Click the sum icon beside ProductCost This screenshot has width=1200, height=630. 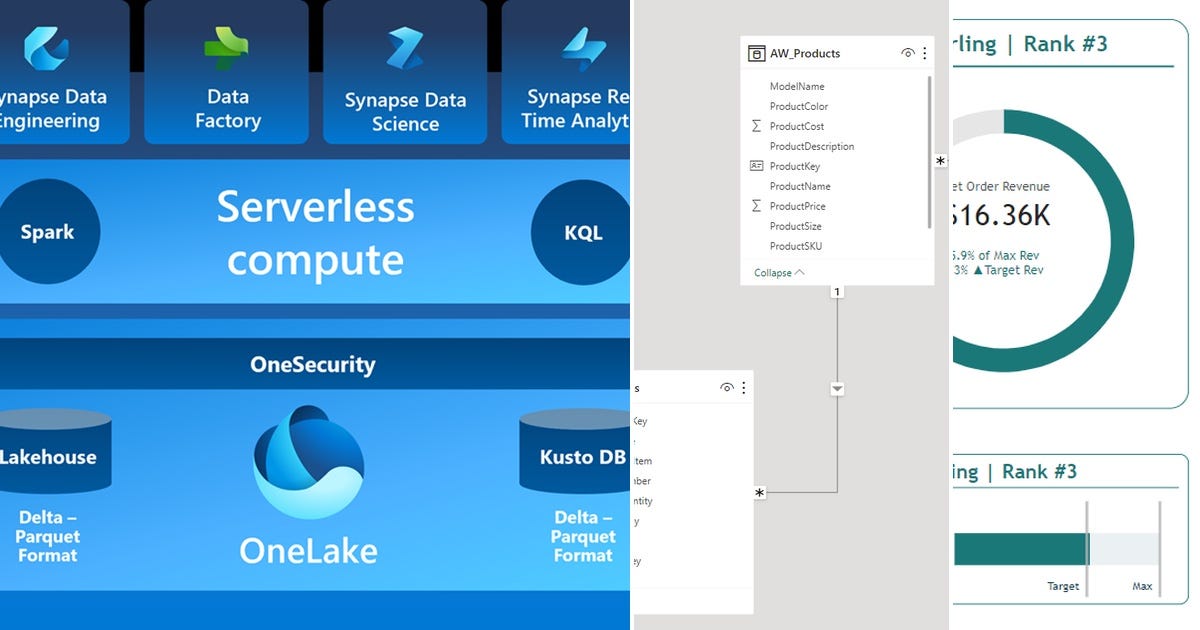pos(757,125)
